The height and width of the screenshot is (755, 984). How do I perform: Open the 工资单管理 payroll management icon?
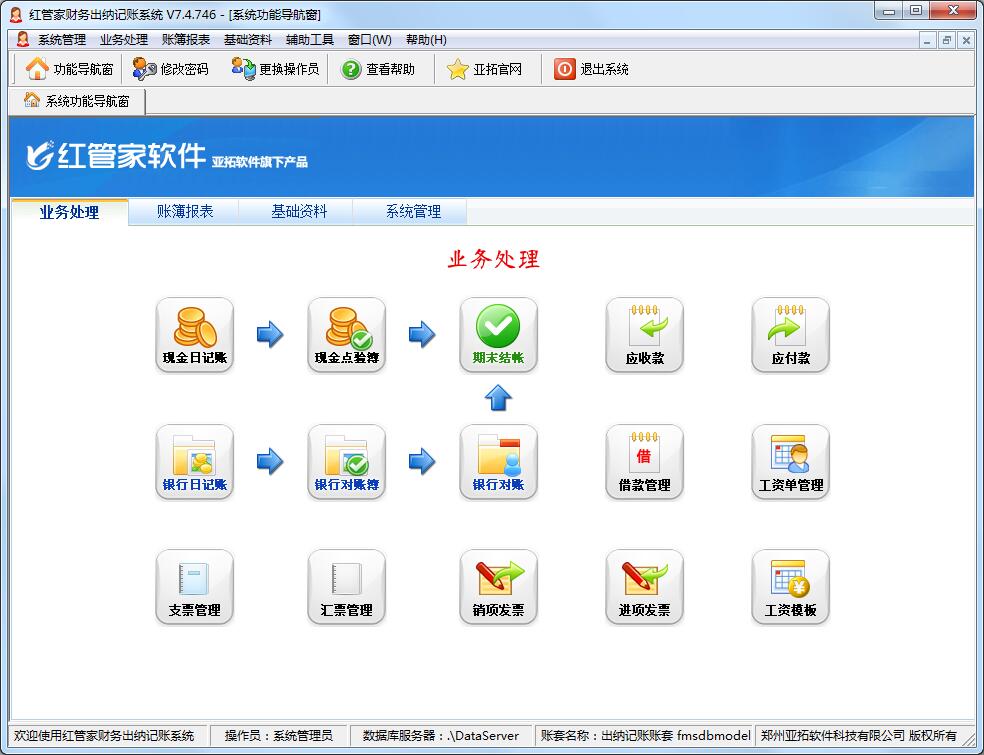790,461
